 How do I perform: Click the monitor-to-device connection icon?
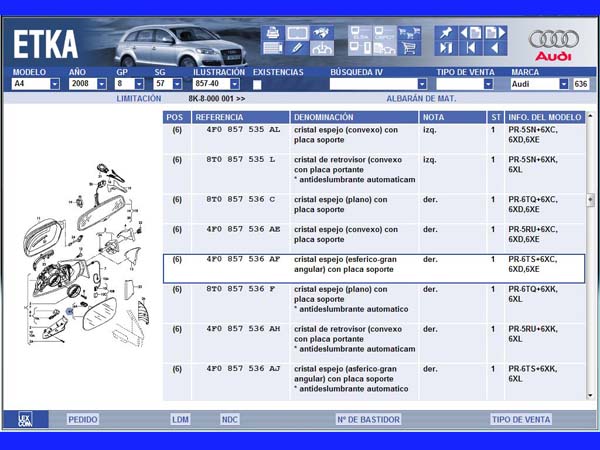click(x=360, y=48)
